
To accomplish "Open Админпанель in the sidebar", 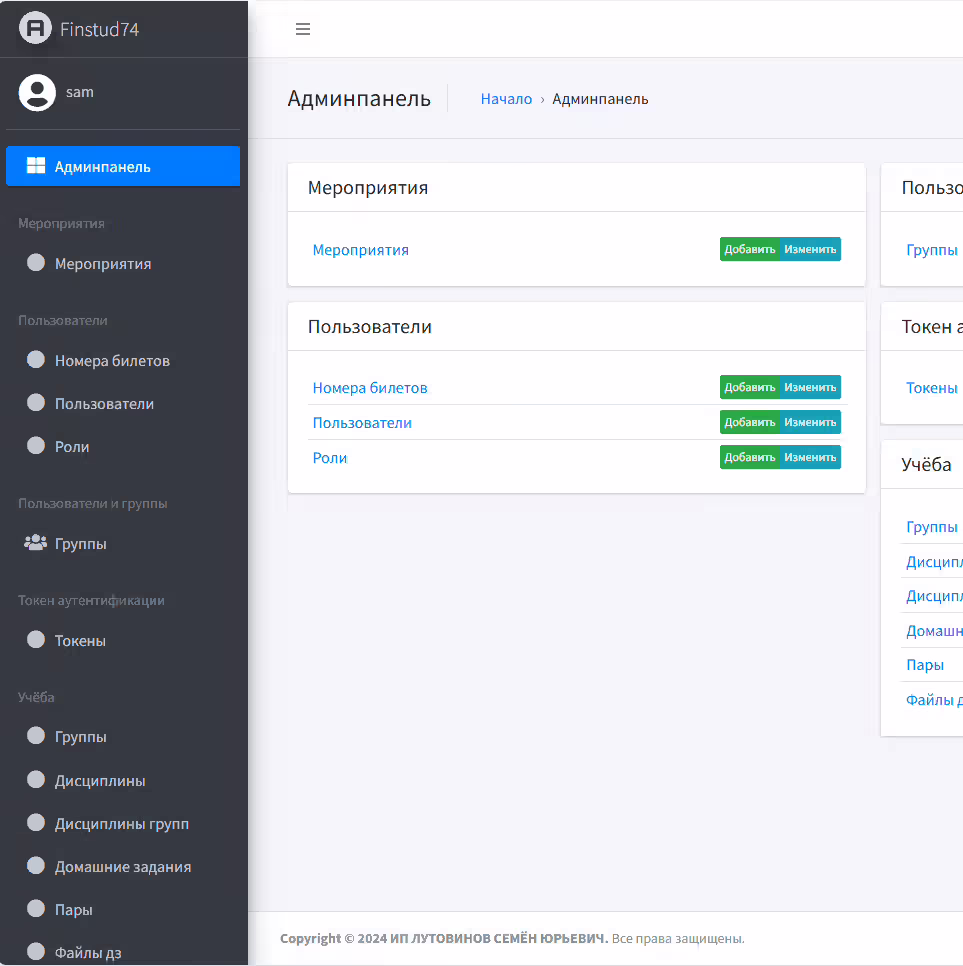I will pyautogui.click(x=123, y=166).
